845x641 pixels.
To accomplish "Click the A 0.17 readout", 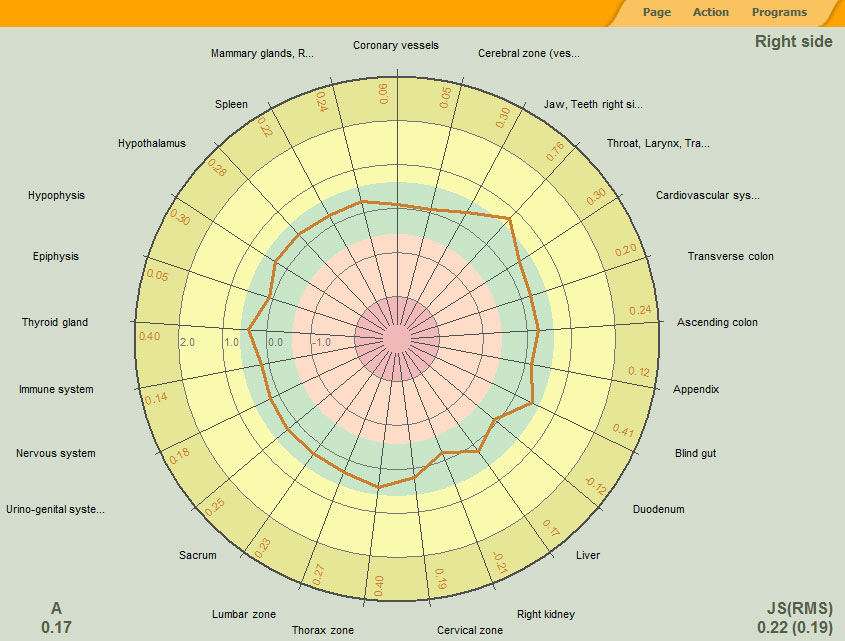I will pyautogui.click(x=56, y=618).
